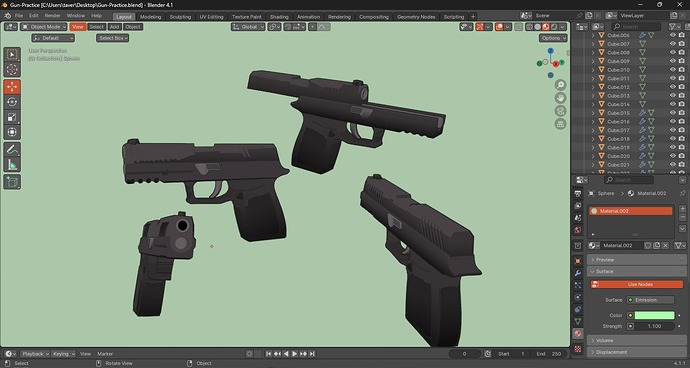Select the Select Box tool in toolbar
690x368 pixels.
[12, 55]
